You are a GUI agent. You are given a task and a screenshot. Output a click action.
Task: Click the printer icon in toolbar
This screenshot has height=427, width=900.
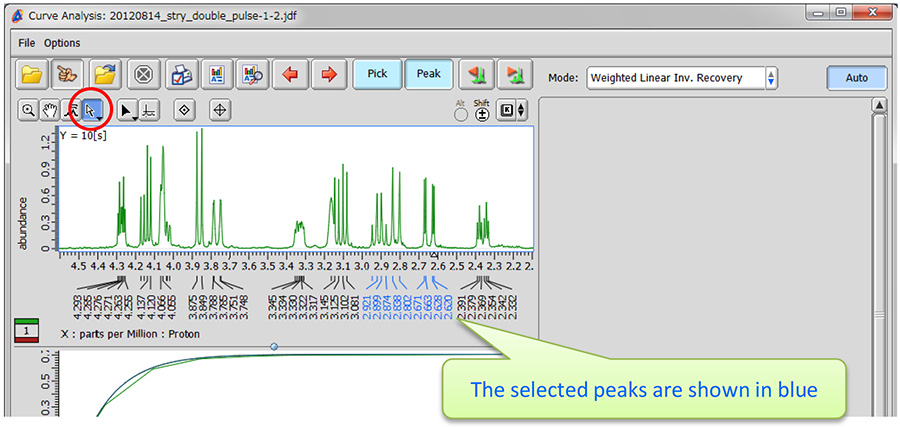tap(180, 76)
